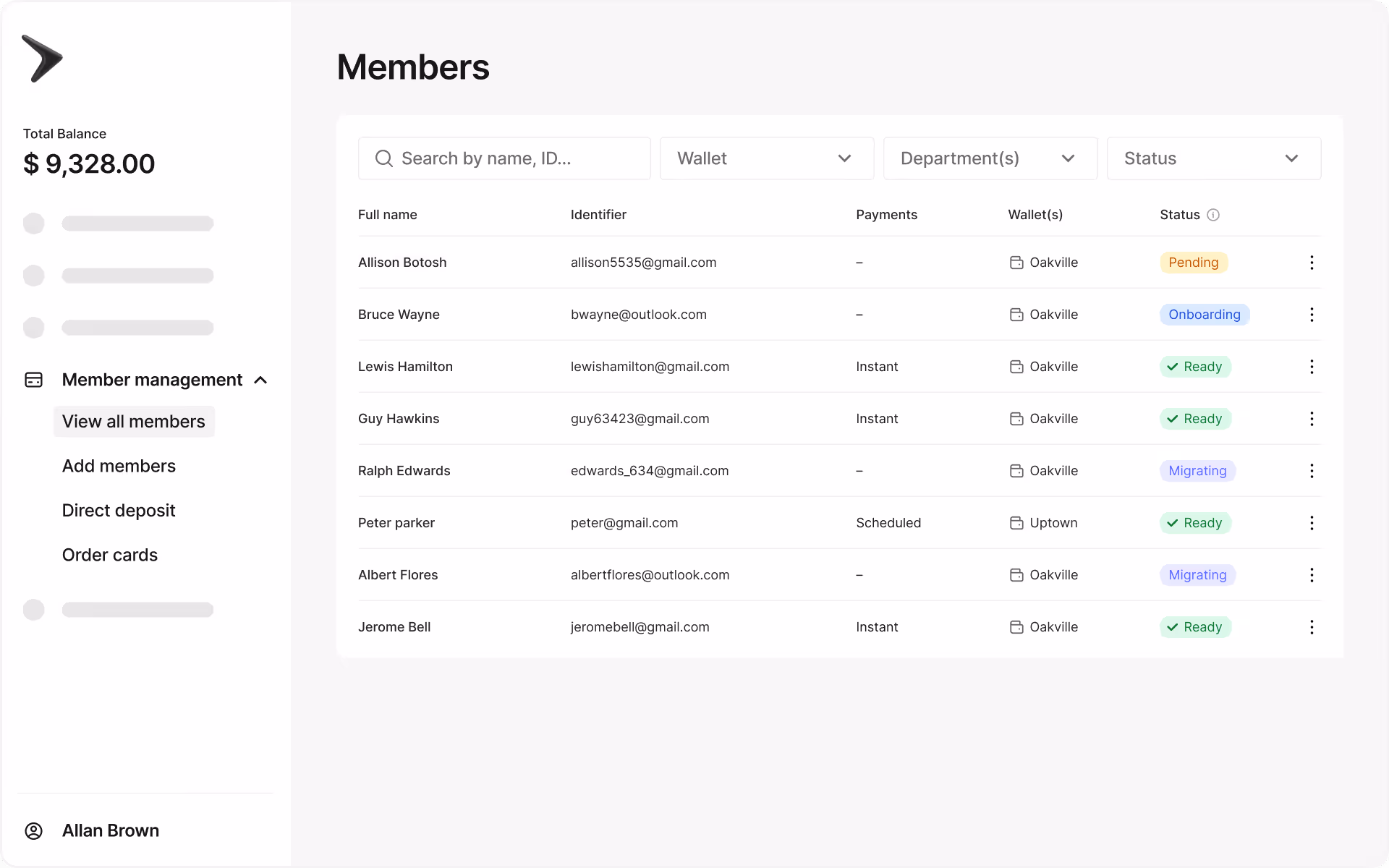Image resolution: width=1389 pixels, height=868 pixels.
Task: Open the Add members page
Action: (x=119, y=466)
